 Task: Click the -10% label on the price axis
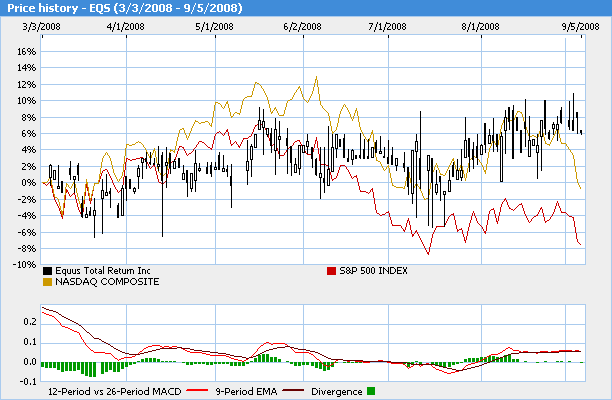(24, 264)
